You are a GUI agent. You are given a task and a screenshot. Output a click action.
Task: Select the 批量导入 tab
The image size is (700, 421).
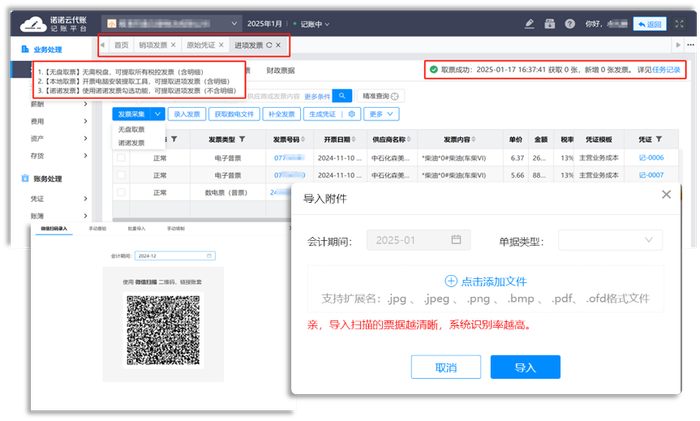pos(136,228)
